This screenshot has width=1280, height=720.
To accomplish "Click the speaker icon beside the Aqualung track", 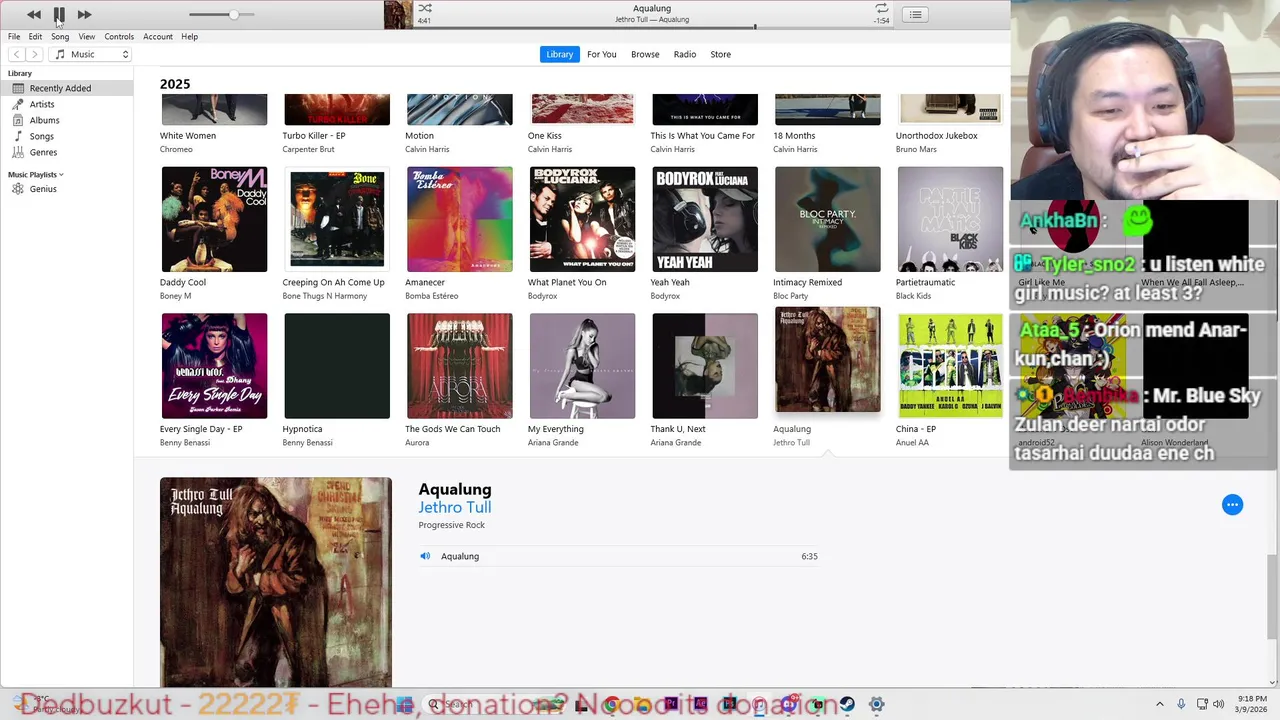I will point(425,556).
